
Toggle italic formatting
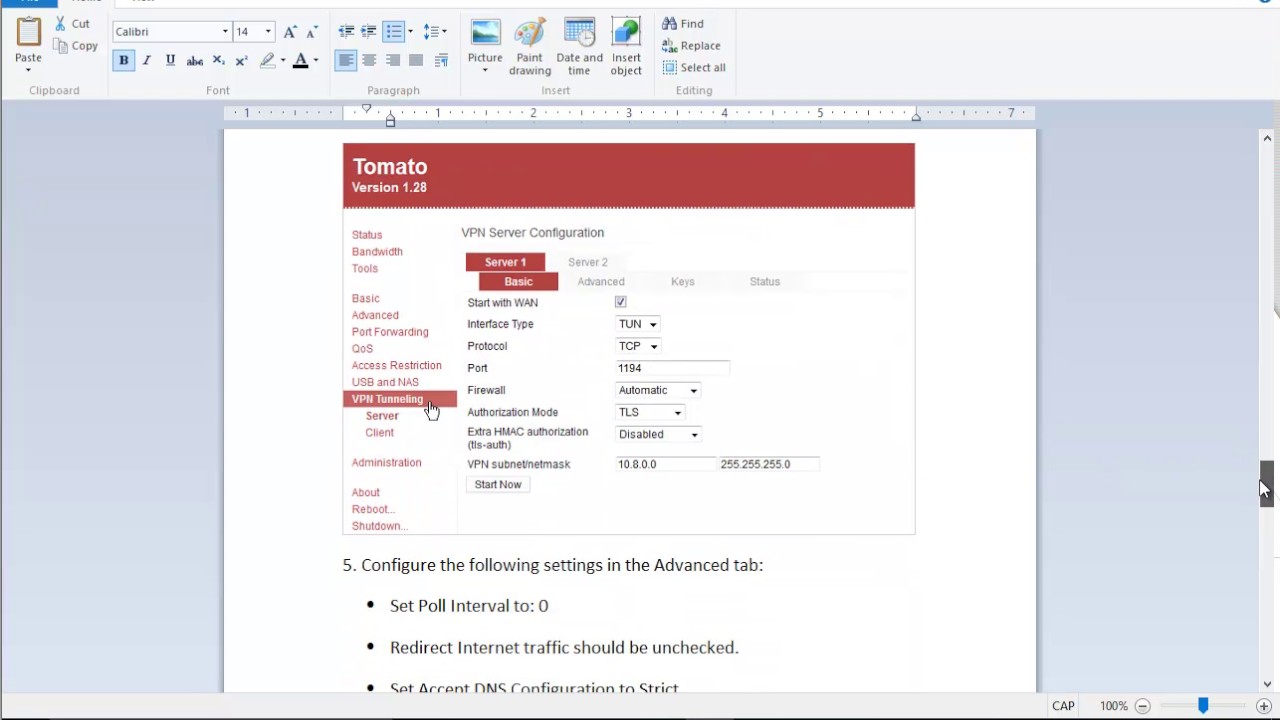[x=147, y=60]
